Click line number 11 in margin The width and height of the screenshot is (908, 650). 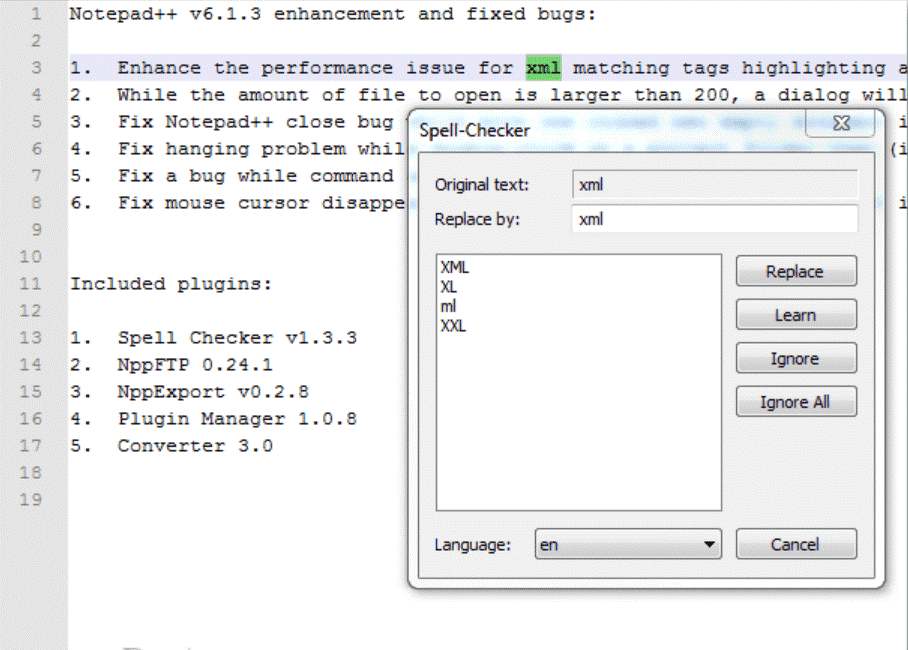[x=30, y=283]
